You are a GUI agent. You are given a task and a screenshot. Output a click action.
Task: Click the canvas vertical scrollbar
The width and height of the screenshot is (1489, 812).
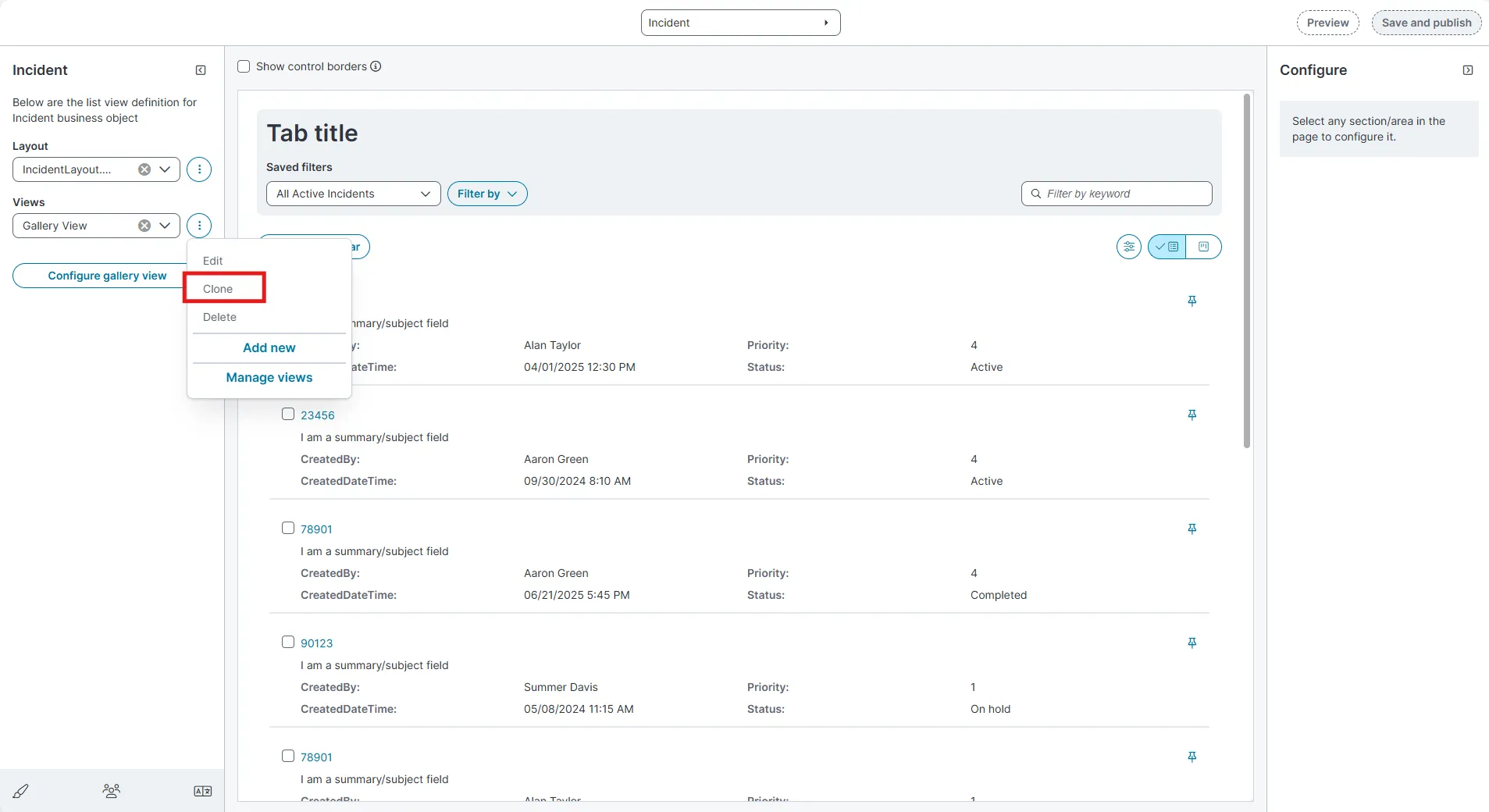coord(1247,271)
